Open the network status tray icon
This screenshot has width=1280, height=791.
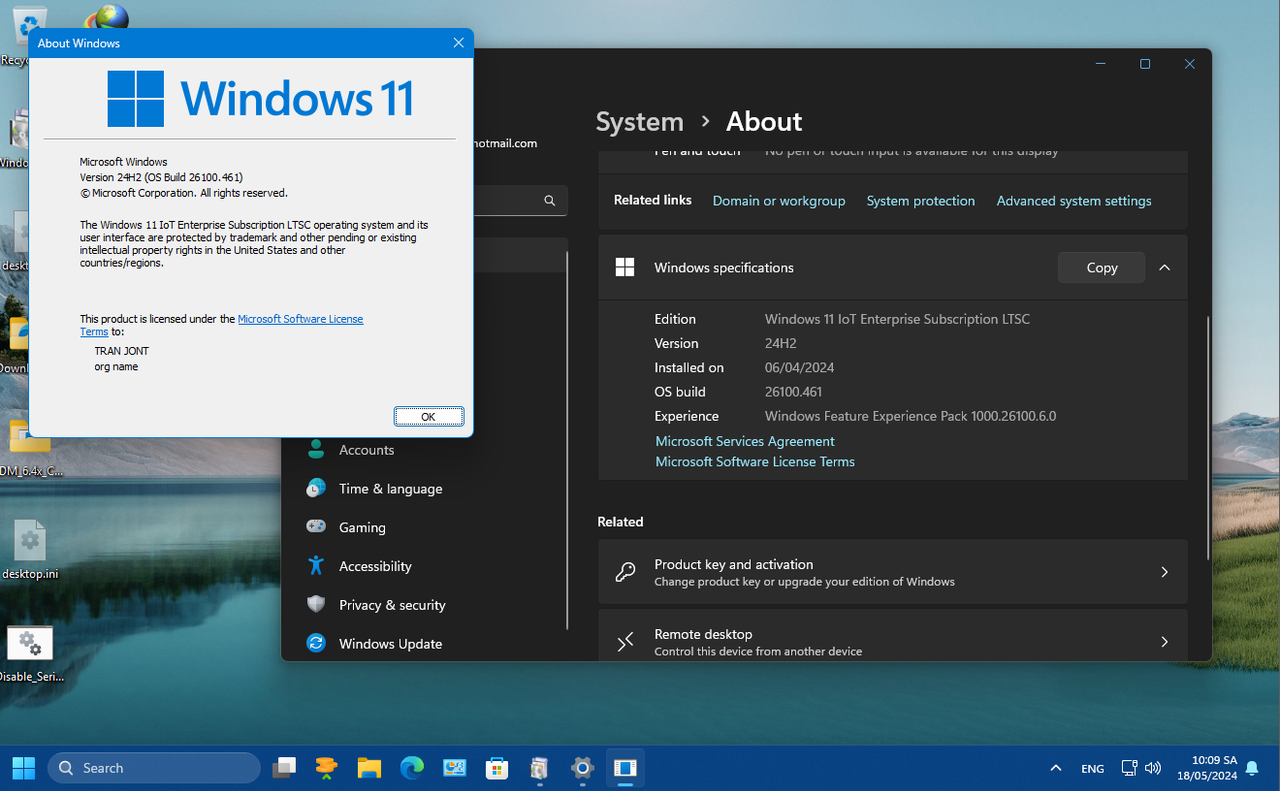(1129, 768)
